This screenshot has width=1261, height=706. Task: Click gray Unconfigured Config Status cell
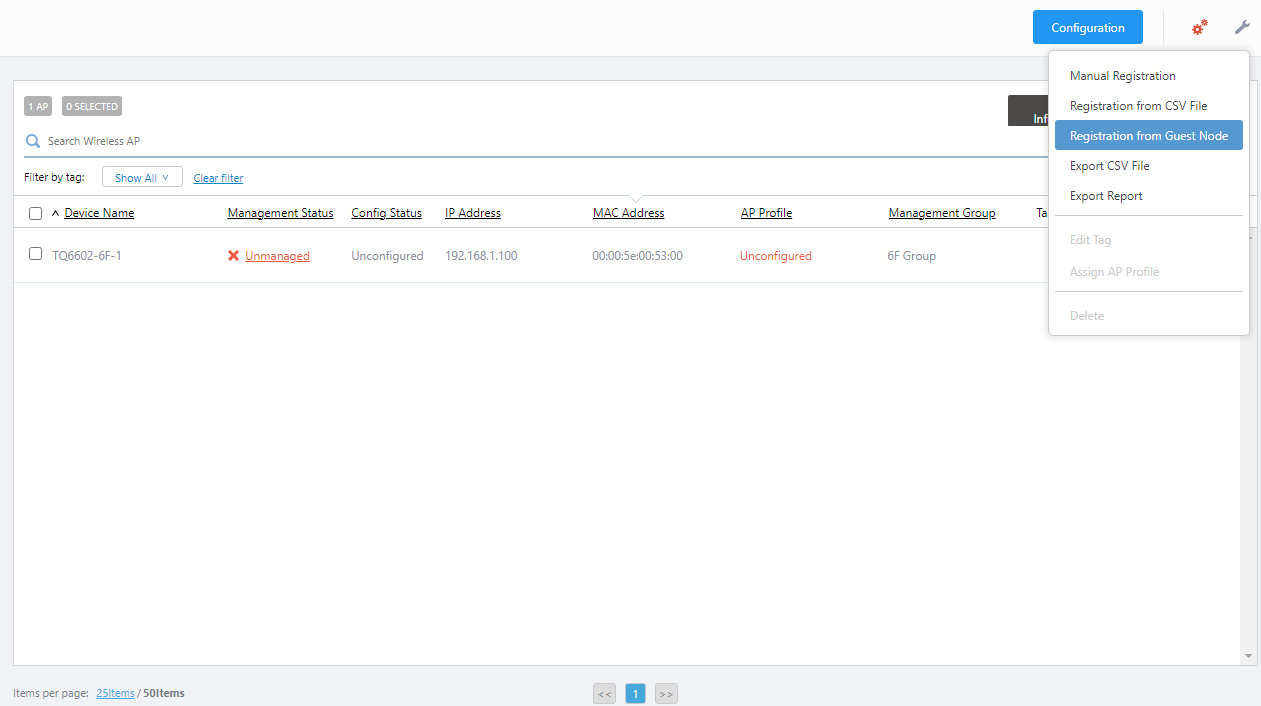pos(387,256)
